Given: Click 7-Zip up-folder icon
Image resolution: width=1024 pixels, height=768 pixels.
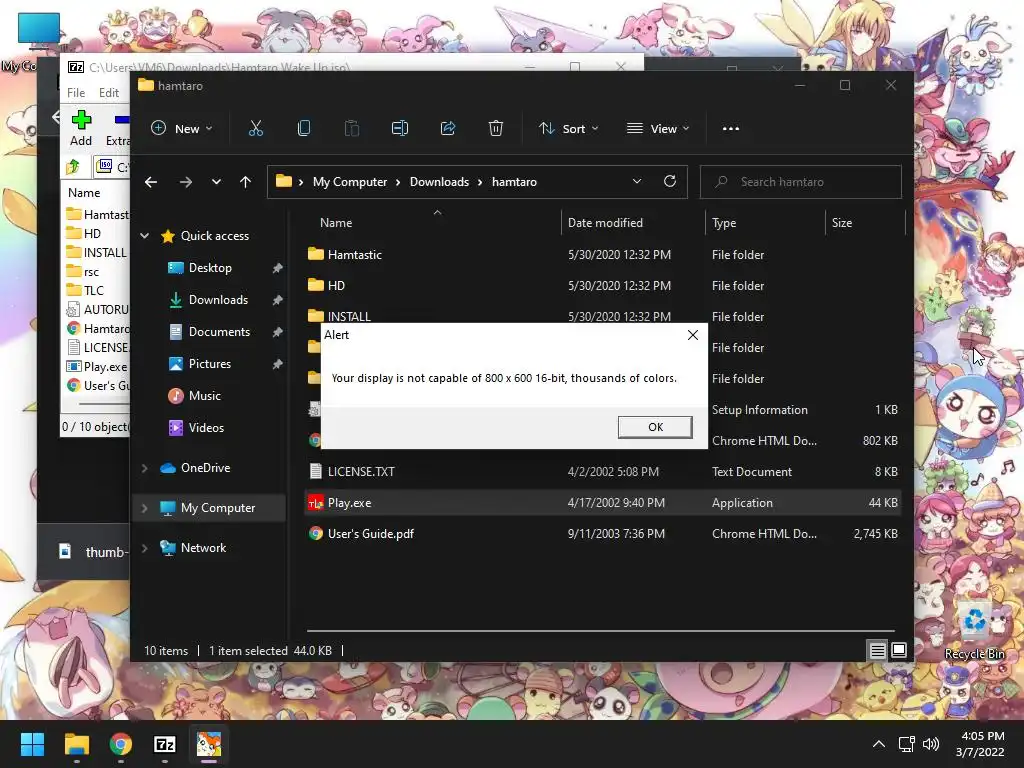Looking at the screenshot, I should pyautogui.click(x=73, y=167).
